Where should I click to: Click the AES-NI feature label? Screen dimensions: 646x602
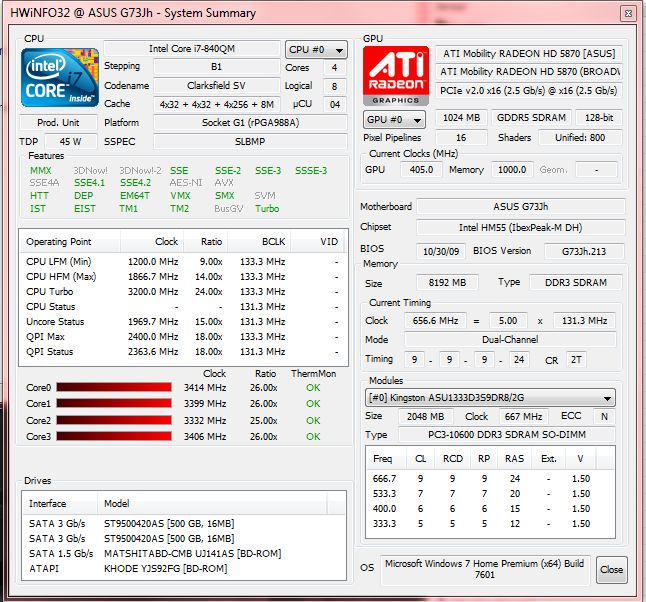(x=186, y=183)
